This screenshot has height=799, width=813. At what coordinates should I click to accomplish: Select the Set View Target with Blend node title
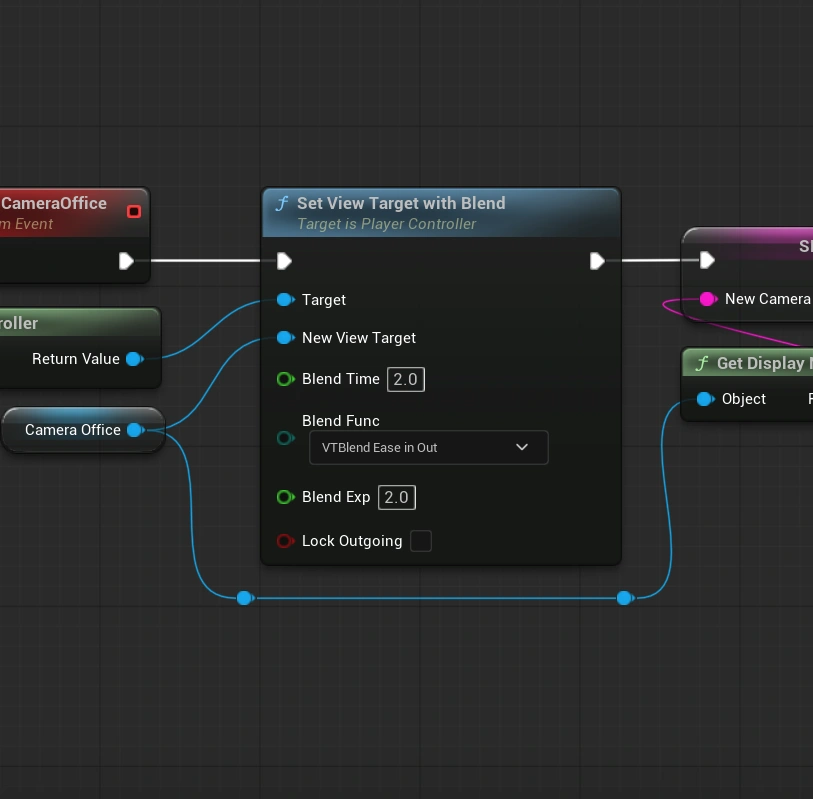tap(401, 203)
